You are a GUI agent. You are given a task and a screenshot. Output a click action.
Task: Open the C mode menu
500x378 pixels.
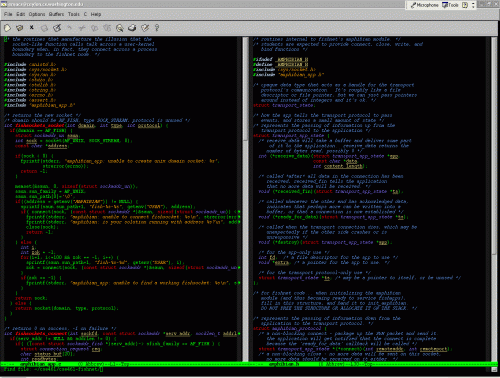click(x=85, y=14)
